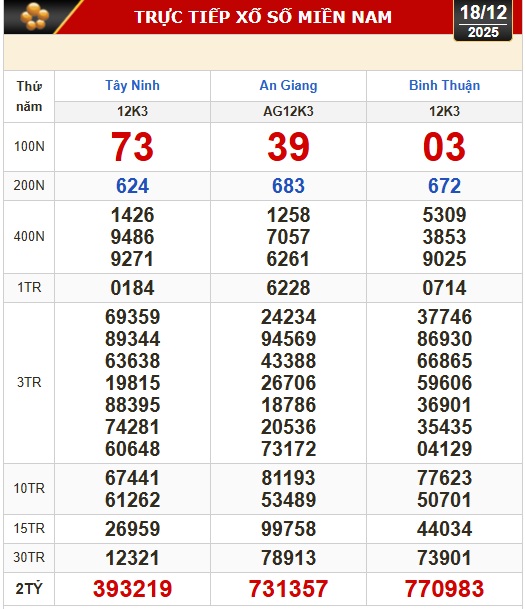This screenshot has height=609, width=525.
Task: Select the 3TR number 43388
Action: click(289, 361)
